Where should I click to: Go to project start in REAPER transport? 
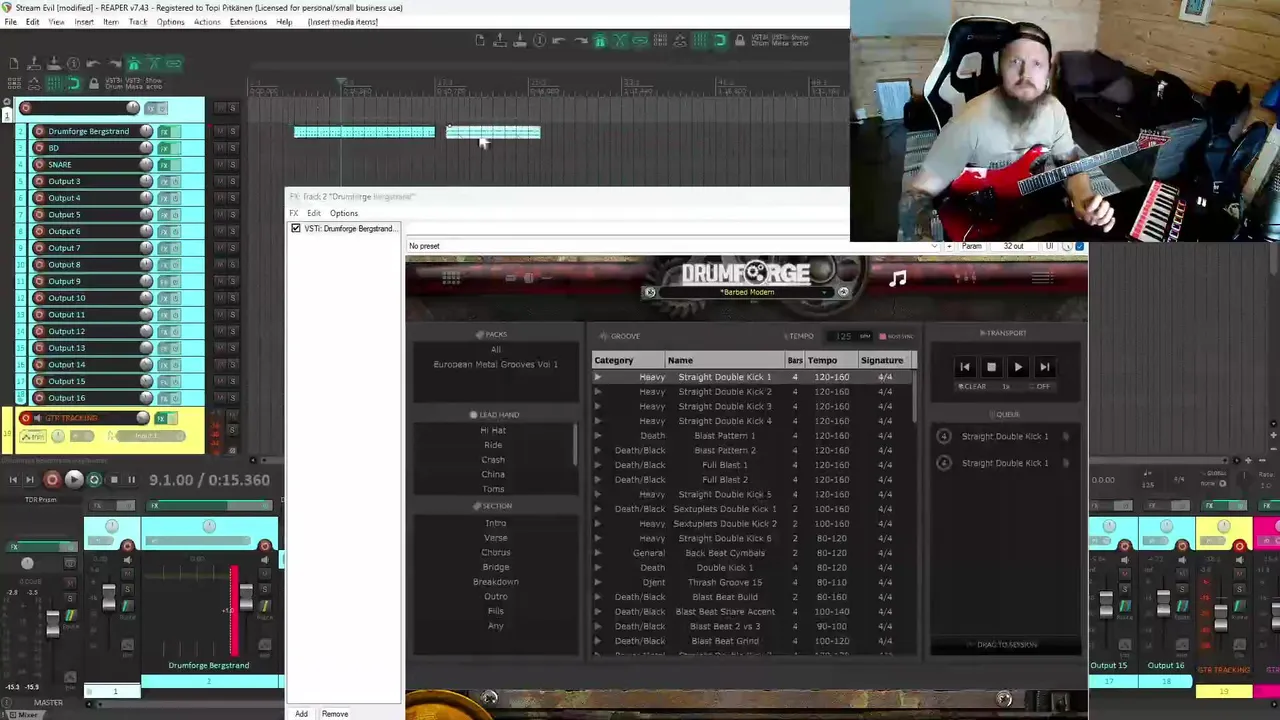point(13,480)
